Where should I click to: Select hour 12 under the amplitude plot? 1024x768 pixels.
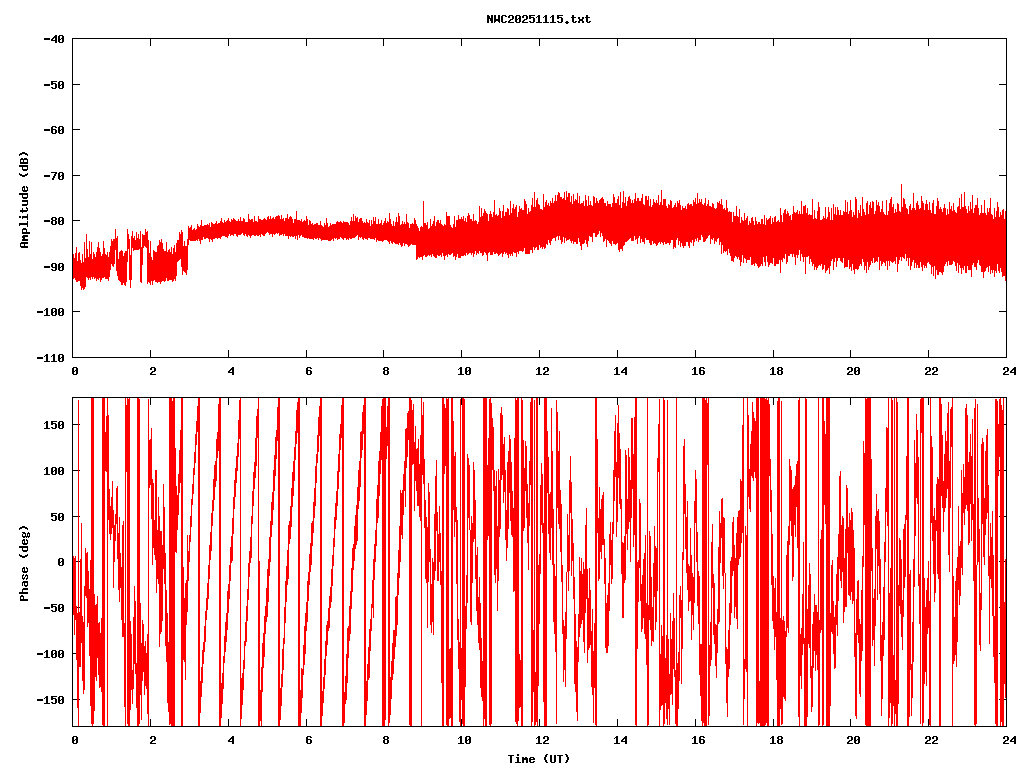tap(539, 371)
